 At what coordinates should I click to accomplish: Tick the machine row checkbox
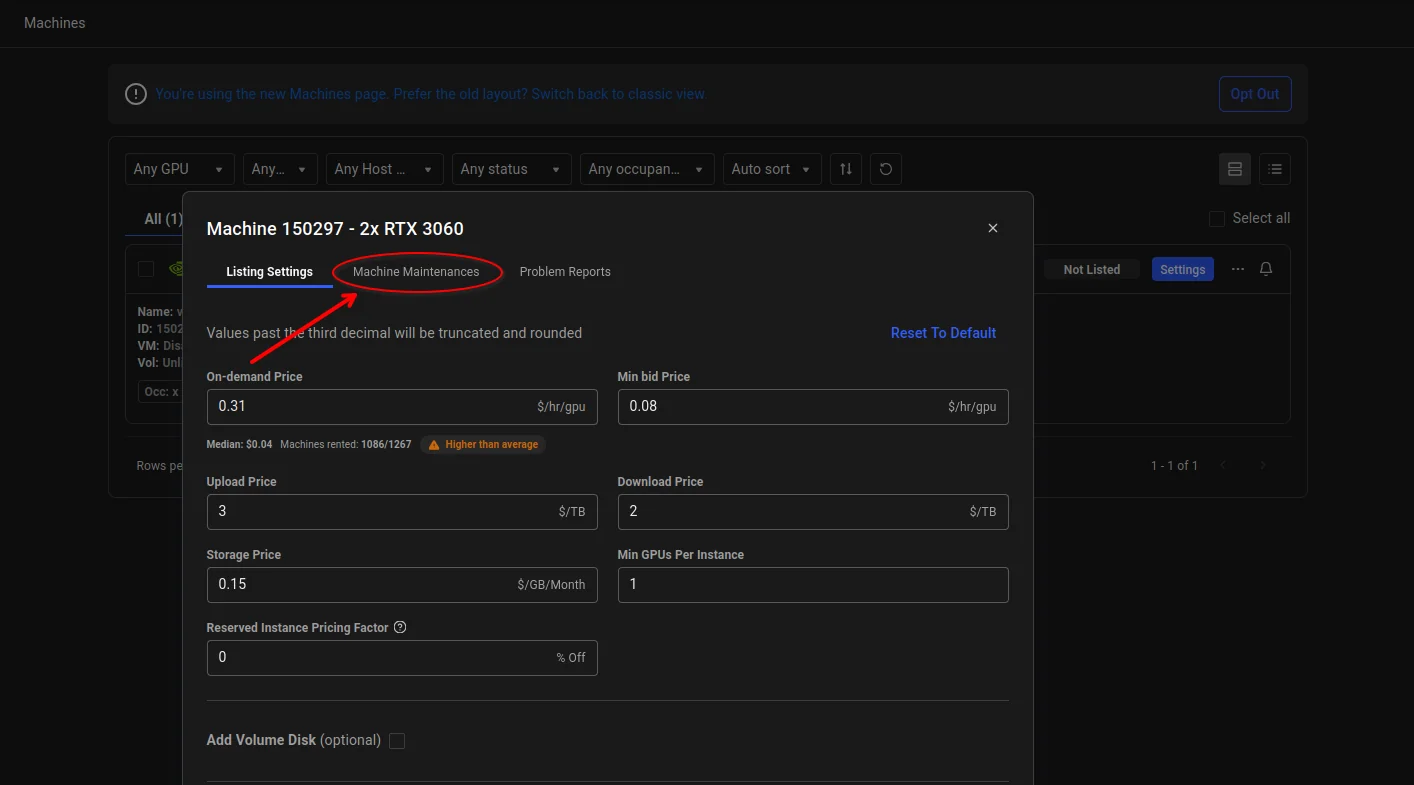pos(146,269)
